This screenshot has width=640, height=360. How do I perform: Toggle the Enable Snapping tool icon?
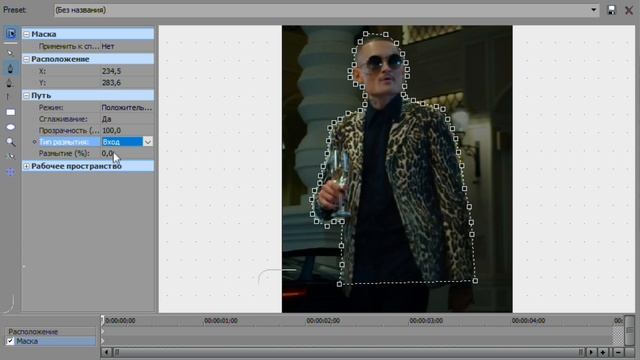tap(11, 156)
